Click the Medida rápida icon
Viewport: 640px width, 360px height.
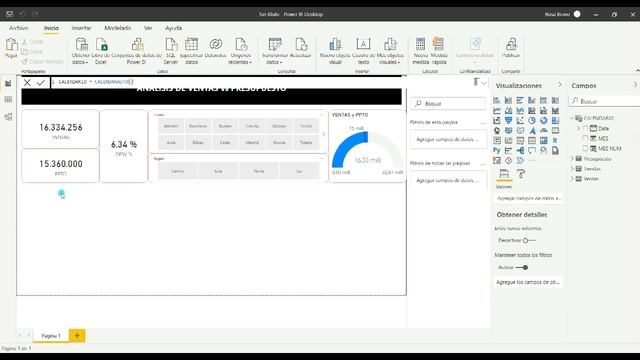click(438, 44)
